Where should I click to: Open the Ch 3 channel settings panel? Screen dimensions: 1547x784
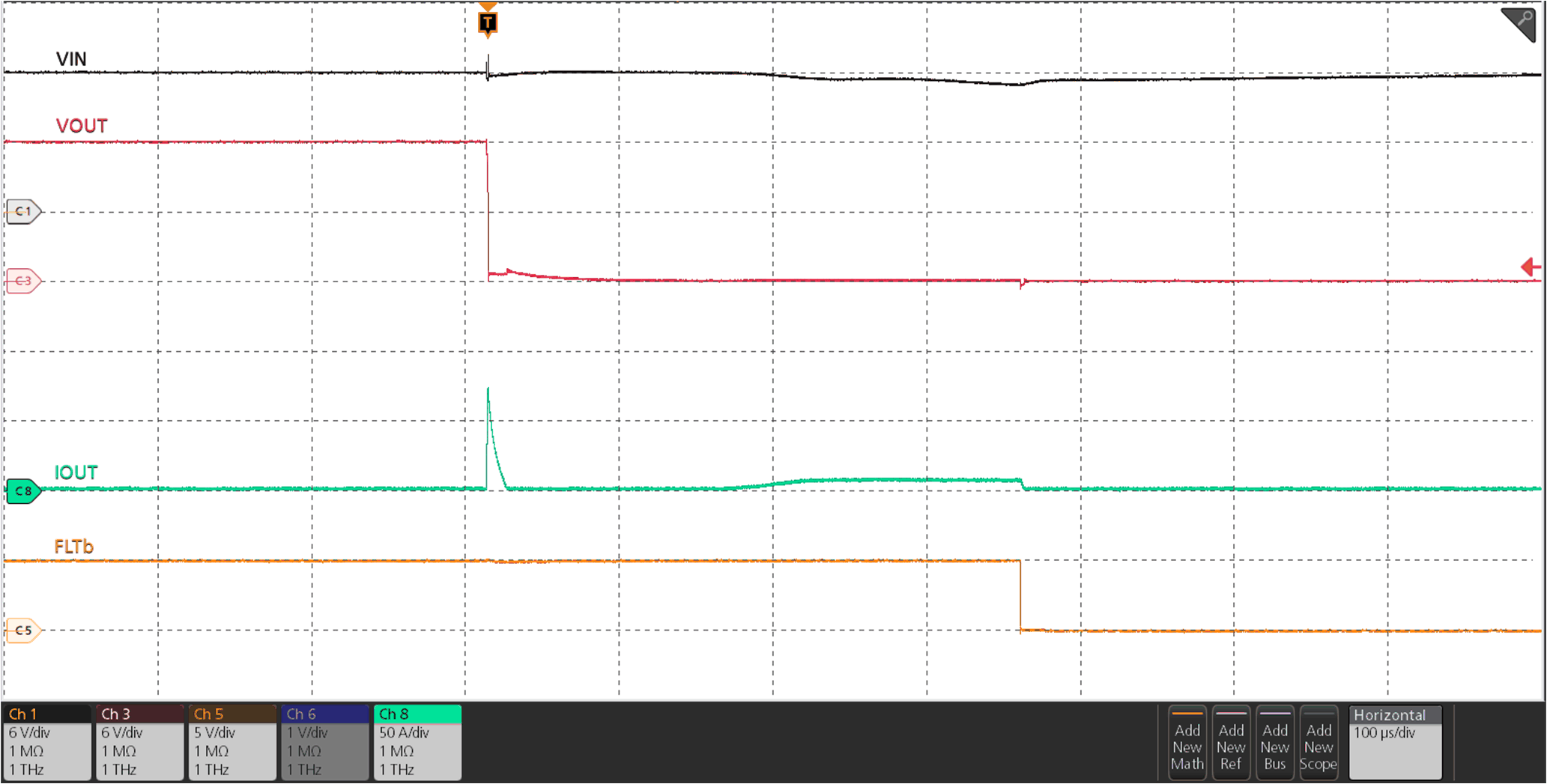(139, 749)
